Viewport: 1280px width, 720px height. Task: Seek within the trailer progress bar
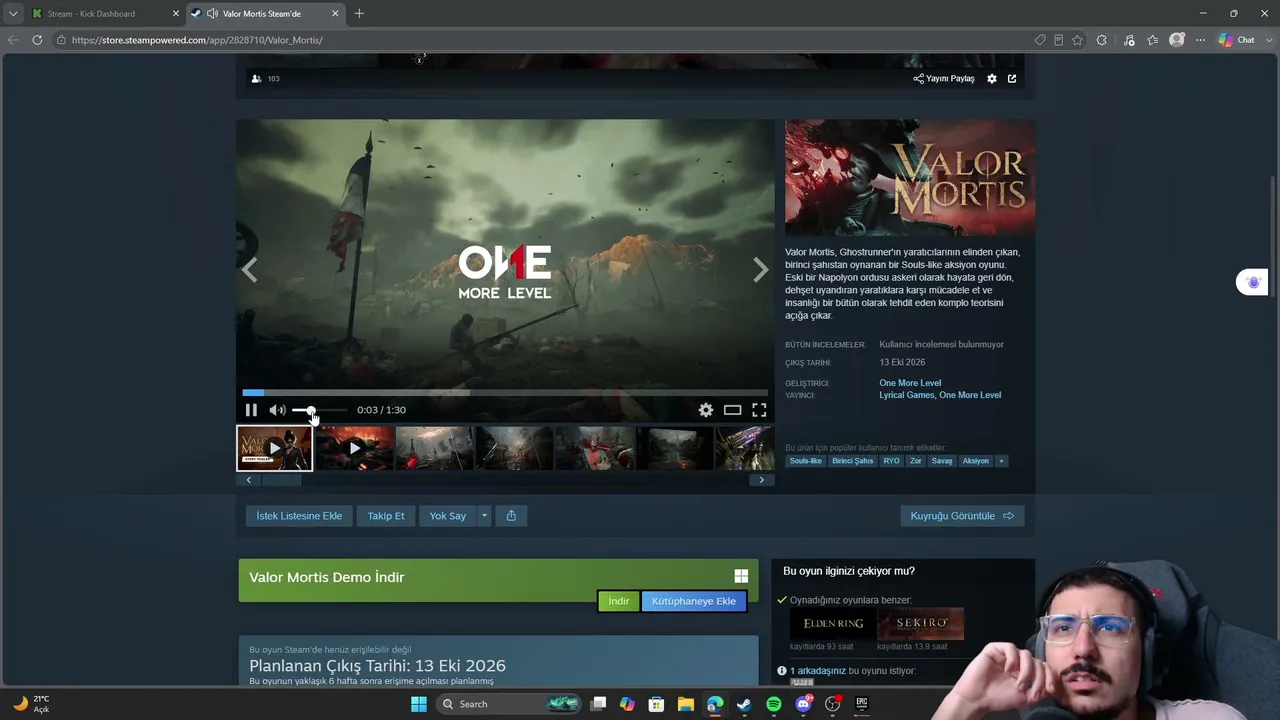pyautogui.click(x=505, y=393)
